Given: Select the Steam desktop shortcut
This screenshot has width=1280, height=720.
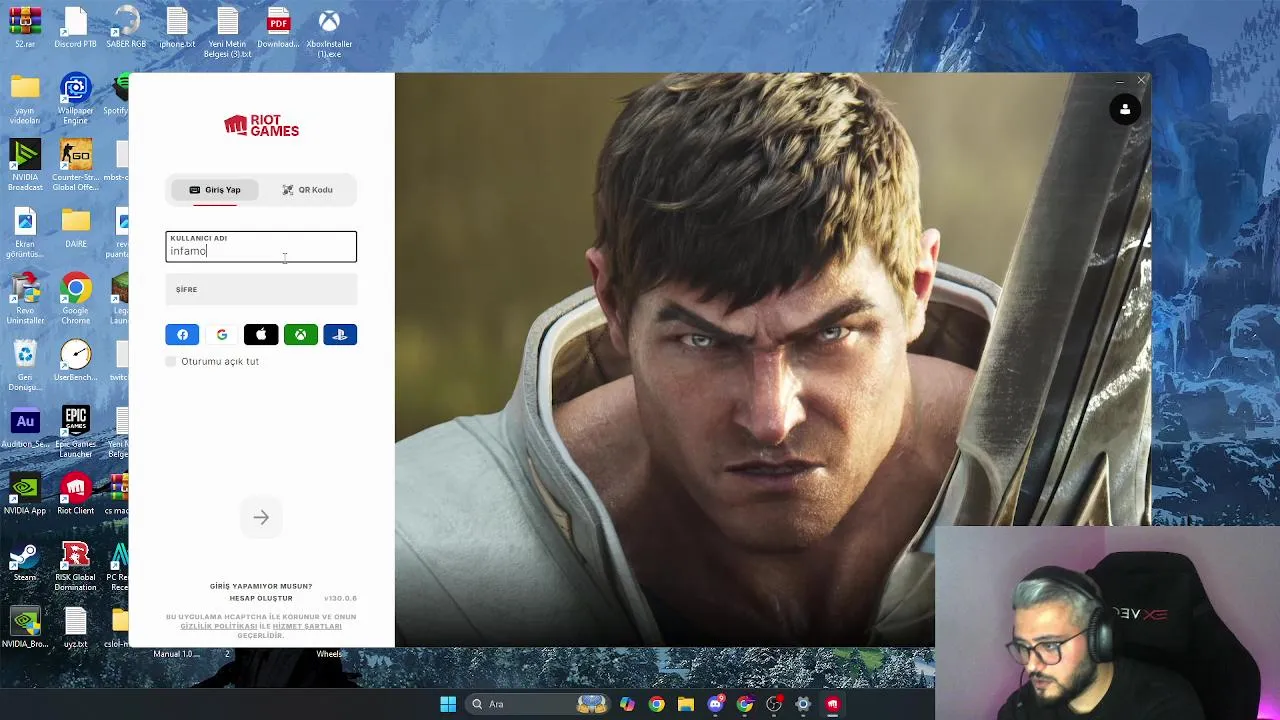Looking at the screenshot, I should coord(25,562).
